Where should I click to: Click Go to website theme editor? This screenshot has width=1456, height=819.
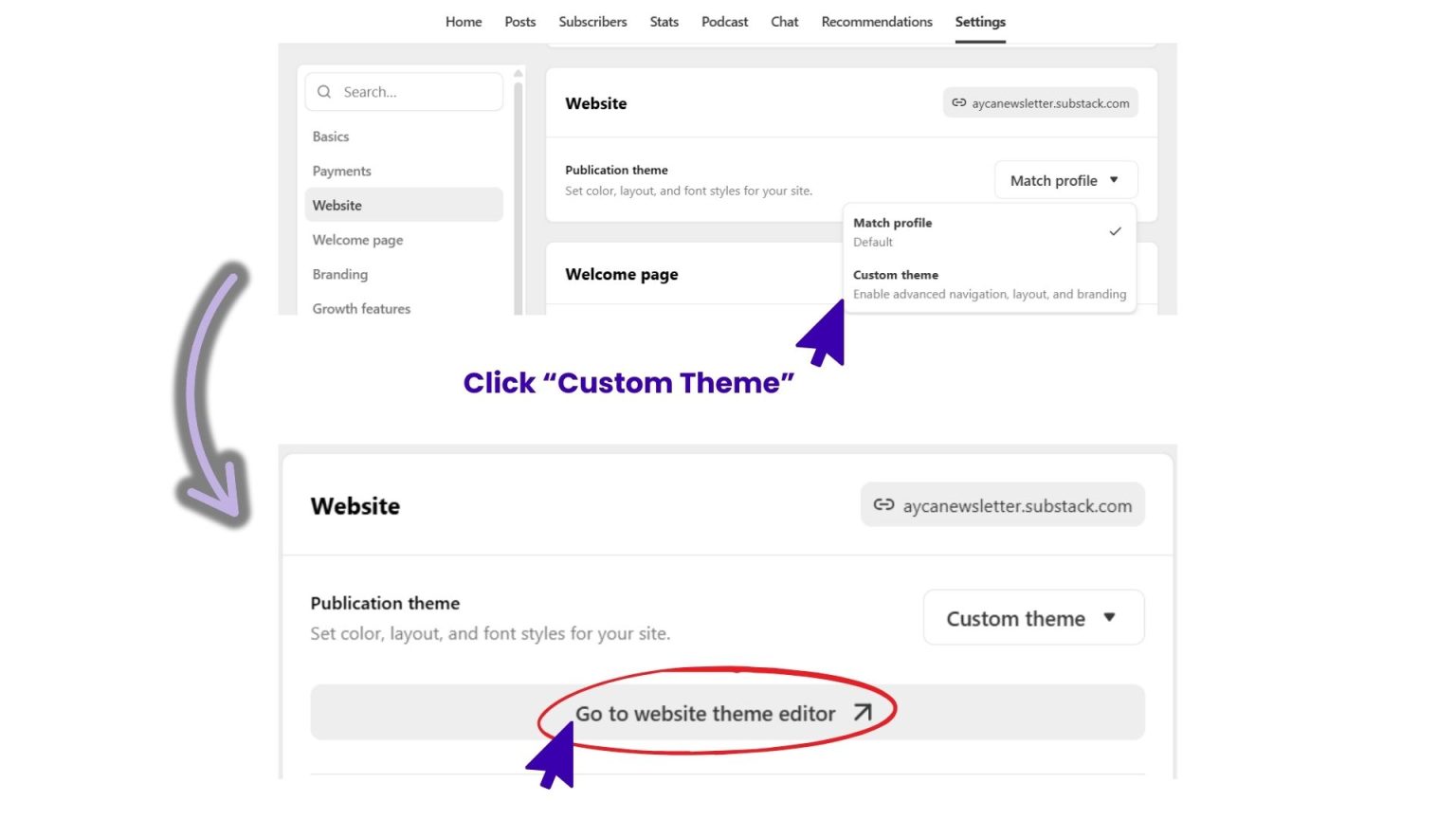point(706,713)
